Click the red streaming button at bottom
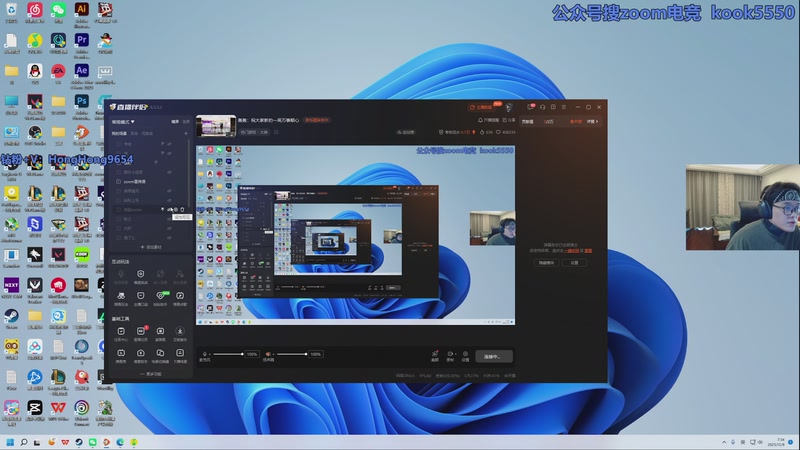The image size is (800, 450). tap(495, 356)
